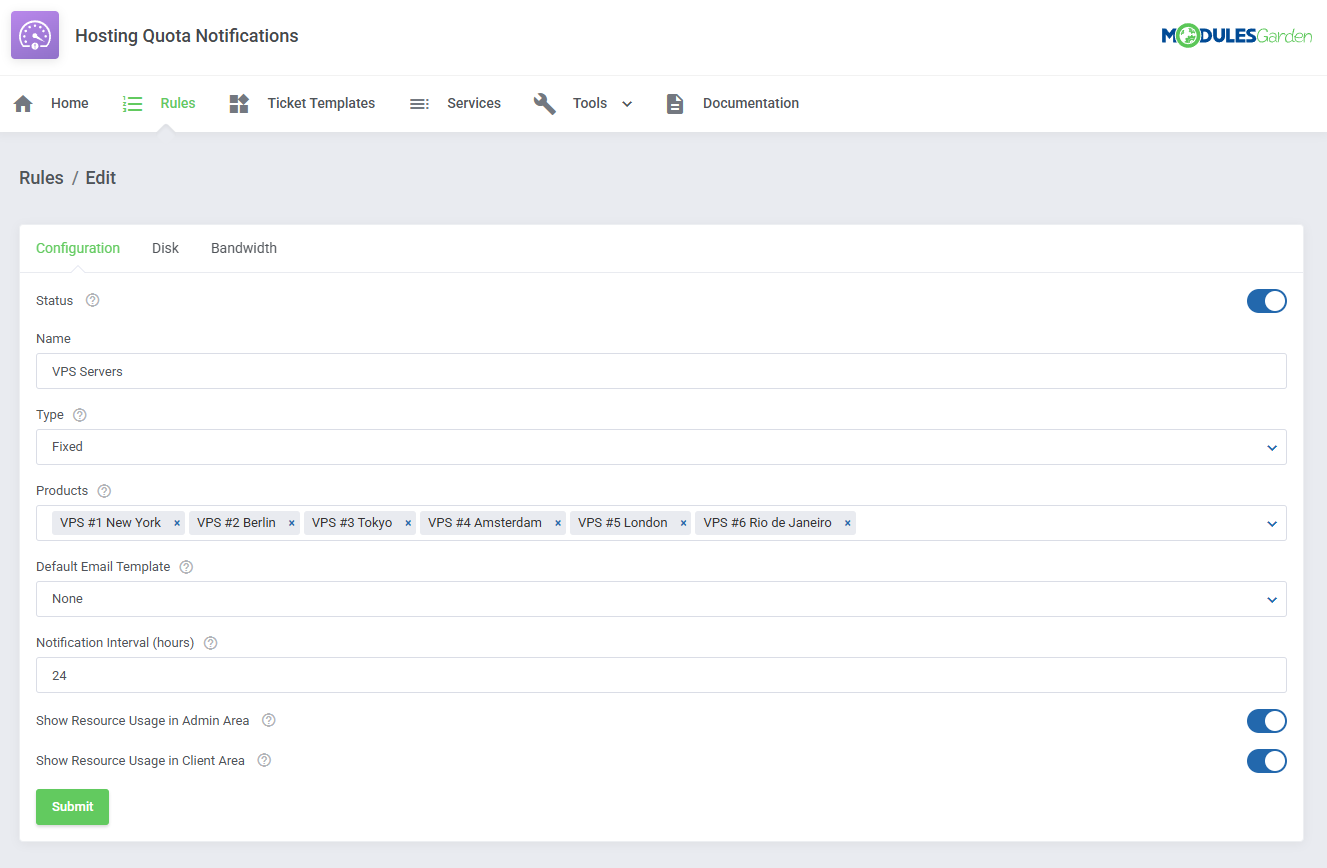Open the Home section via its house icon
1327x868 pixels.
[x=22, y=102]
